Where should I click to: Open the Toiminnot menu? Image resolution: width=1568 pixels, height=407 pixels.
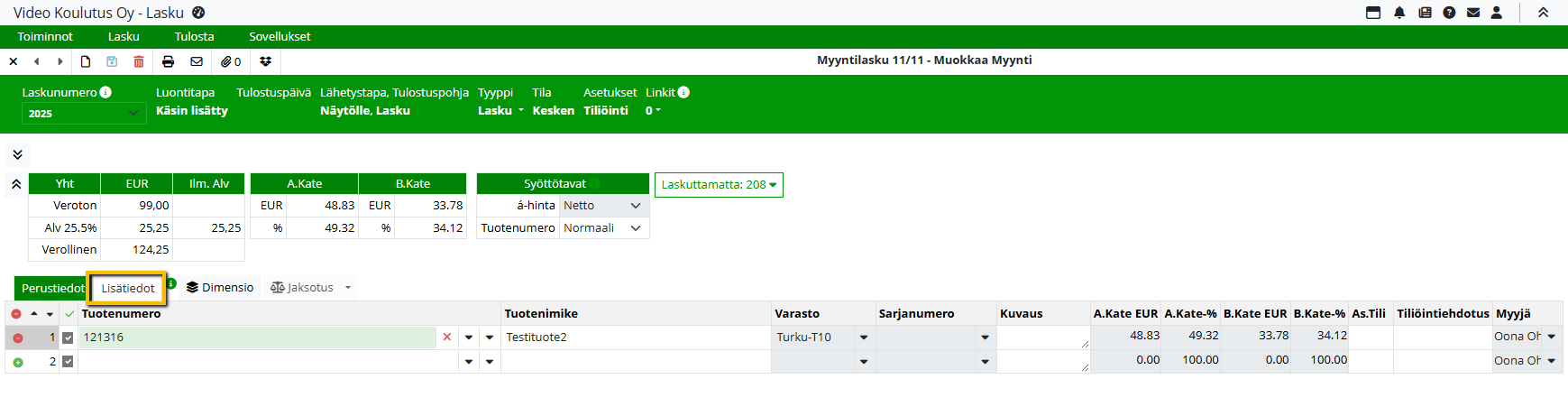tap(45, 37)
